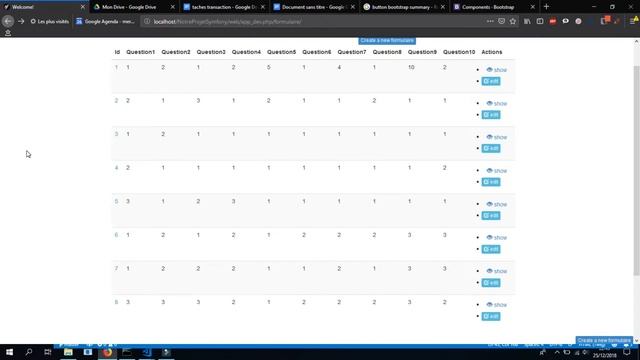Screen dimensions: 640x360
Task: Expand the system tray hidden icons arrow
Action: click(x=557, y=352)
